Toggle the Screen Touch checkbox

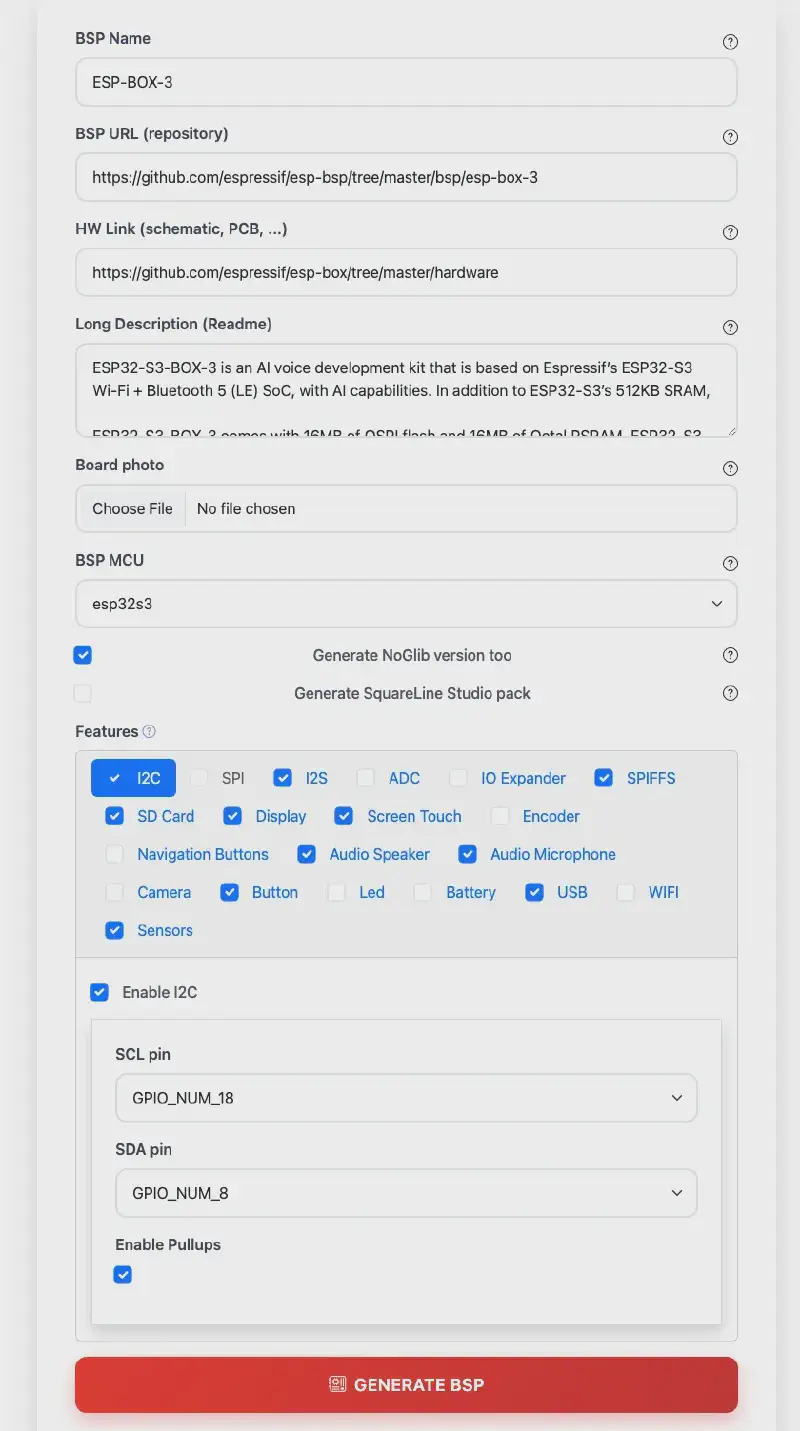(x=344, y=816)
